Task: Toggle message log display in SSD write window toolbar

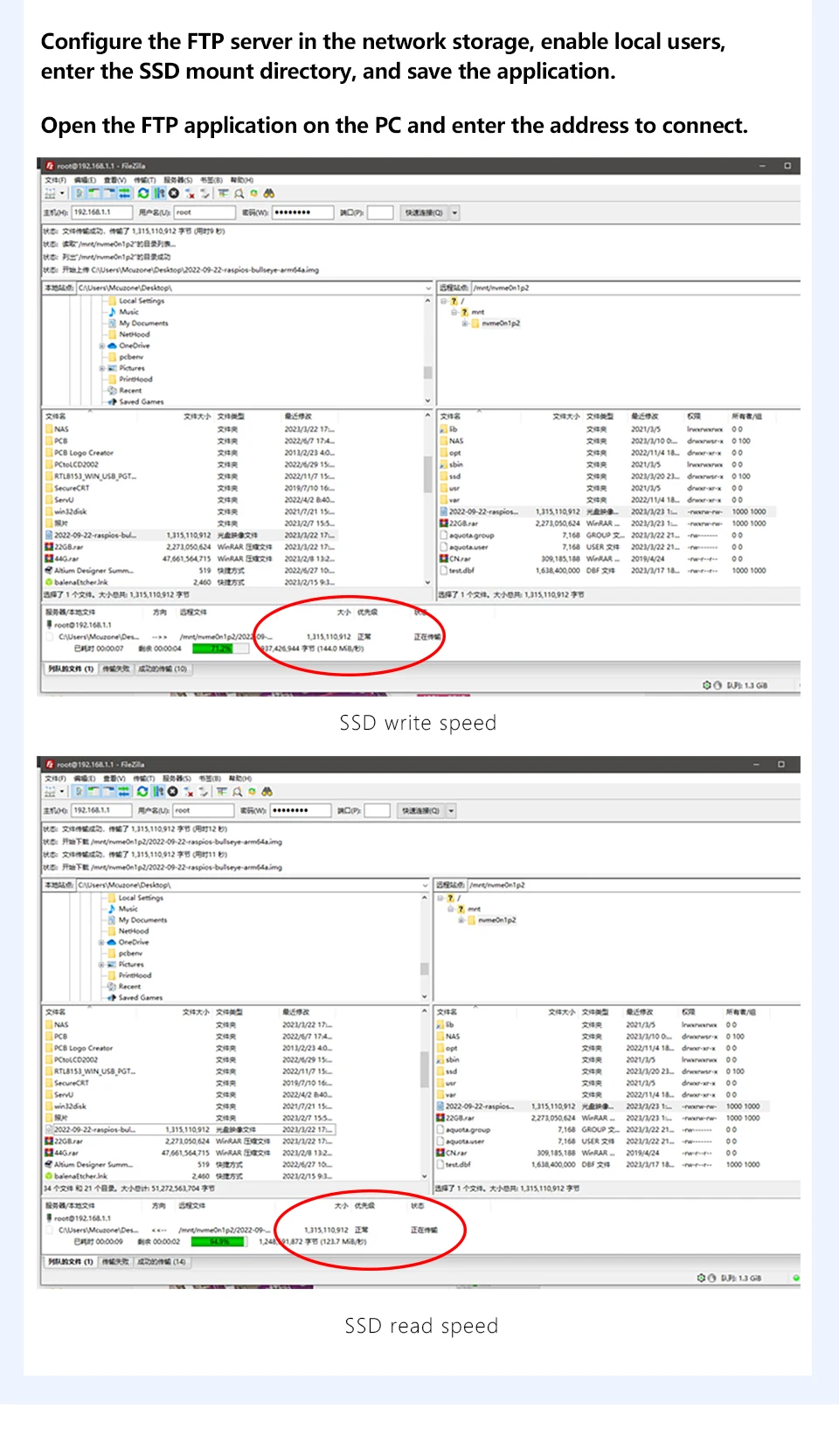Action: pyautogui.click(x=80, y=193)
